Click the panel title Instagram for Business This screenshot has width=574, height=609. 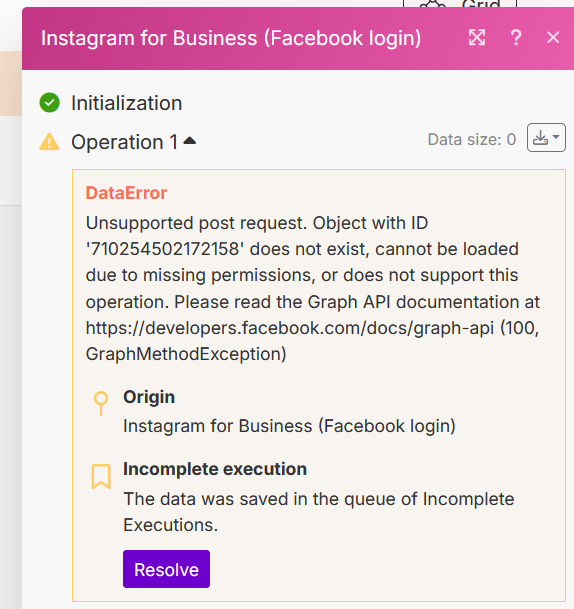[x=231, y=38]
